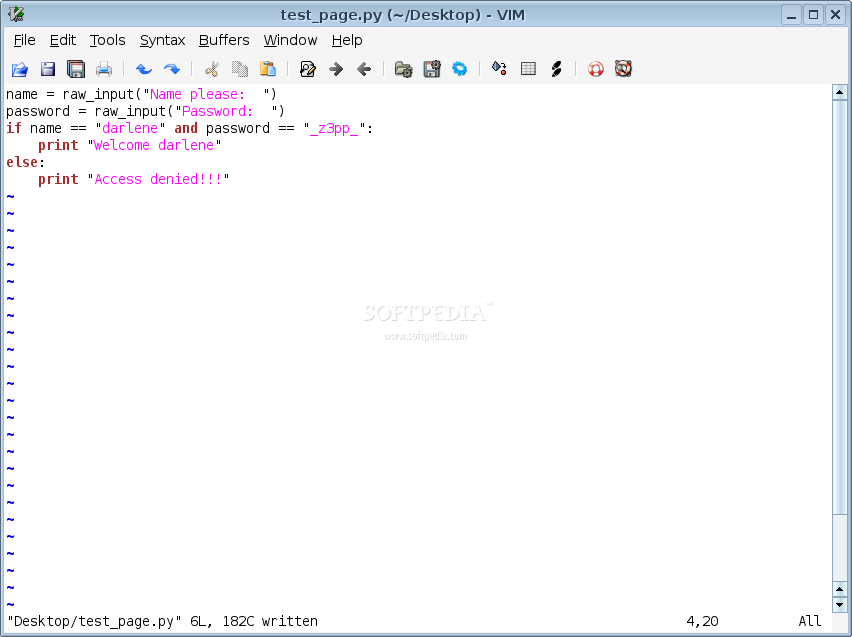Viewport: 852px width, 637px height.
Task: Open the Syntax menu
Action: tap(162, 41)
